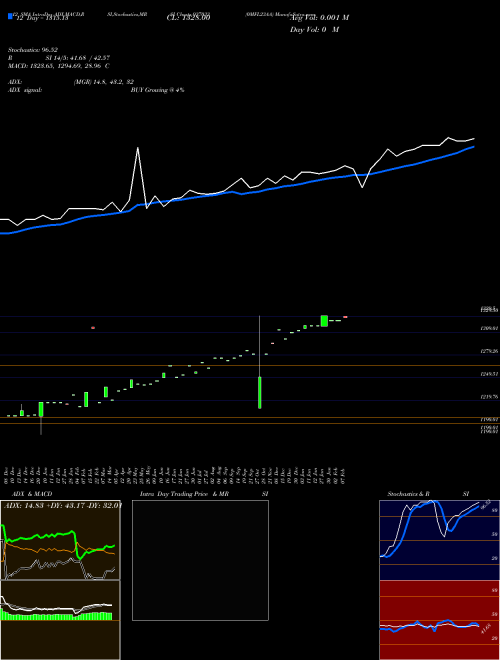Screen dimensions: 500x660
Task: Click the large green candlestick below the long wick
Action: [x=260, y=392]
